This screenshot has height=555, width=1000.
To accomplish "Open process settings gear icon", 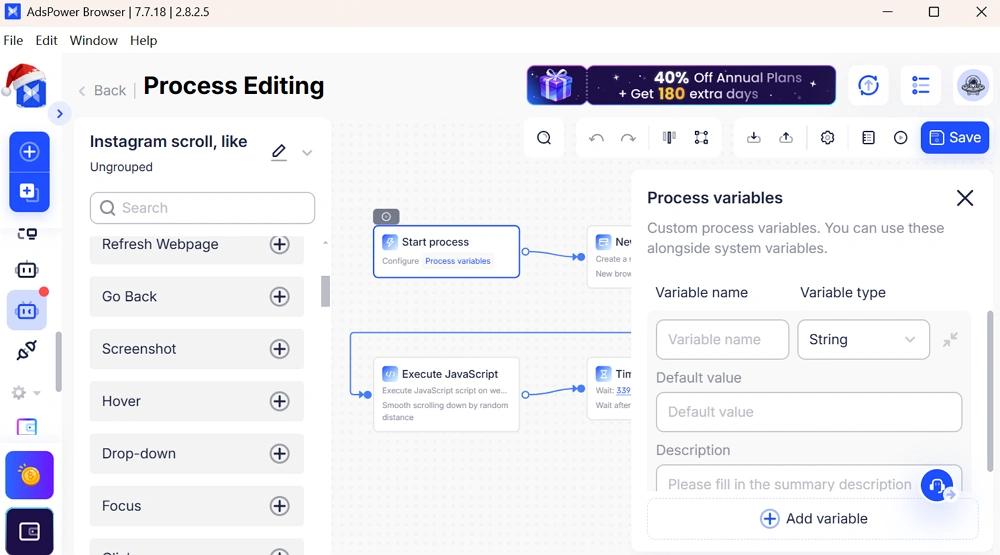I will tap(827, 138).
